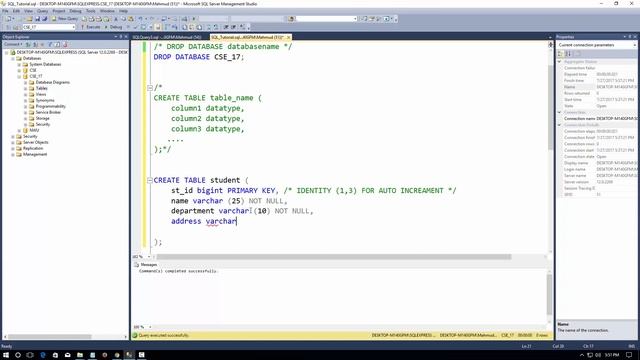Open the Window menu

[107, 11]
